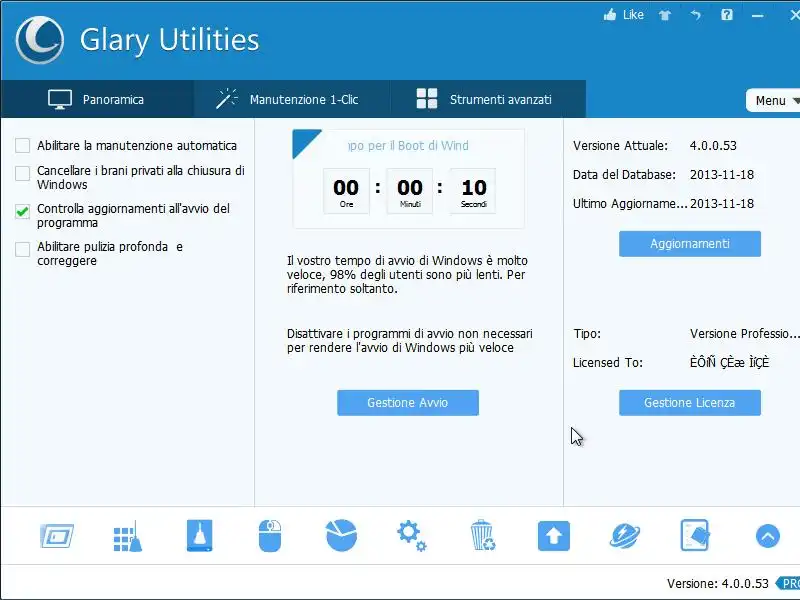Launch the file shredder document icon
The image size is (800, 600).
pos(695,535)
